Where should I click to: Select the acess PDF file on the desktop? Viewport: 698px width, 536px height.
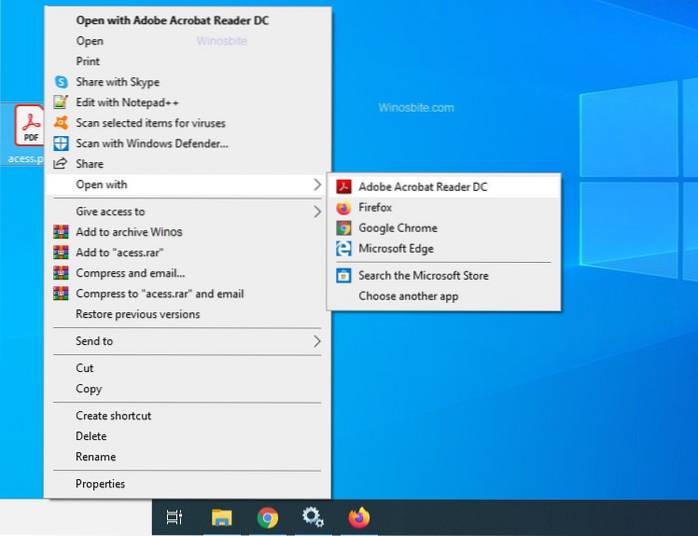click(26, 128)
